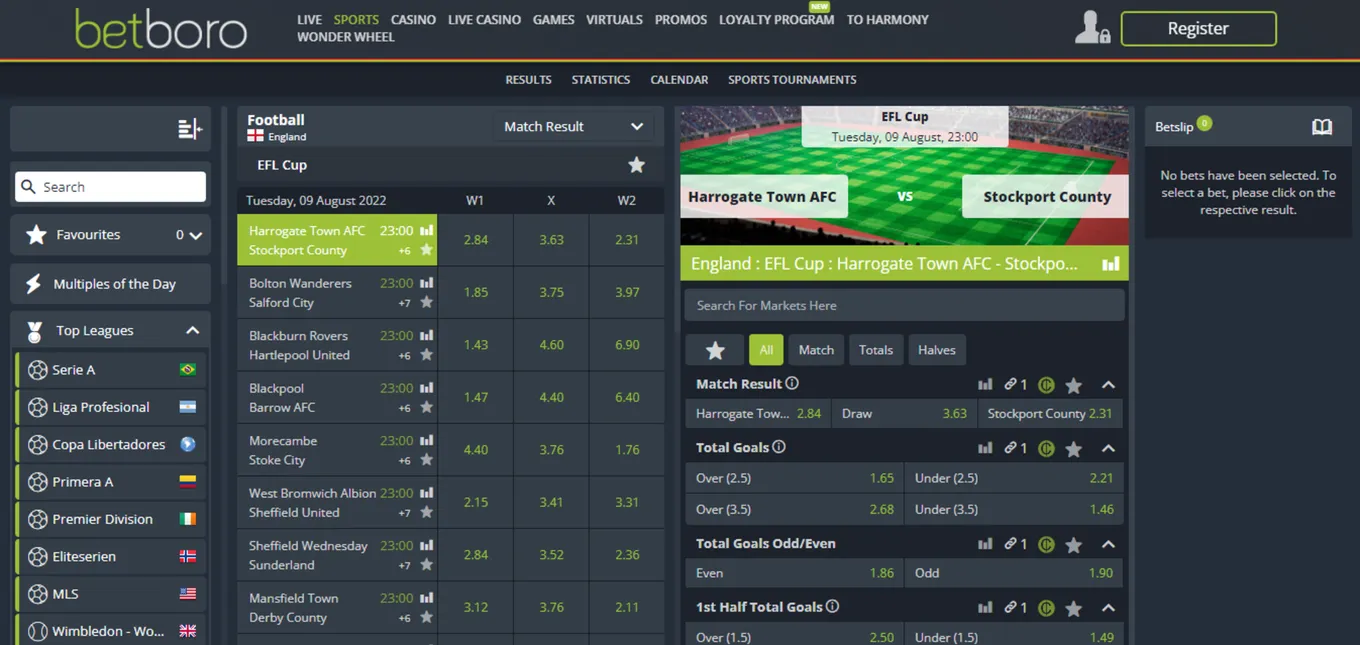Select W1 odds 2.84 for Harrogate Town
Image resolution: width=1360 pixels, height=645 pixels.
point(476,240)
